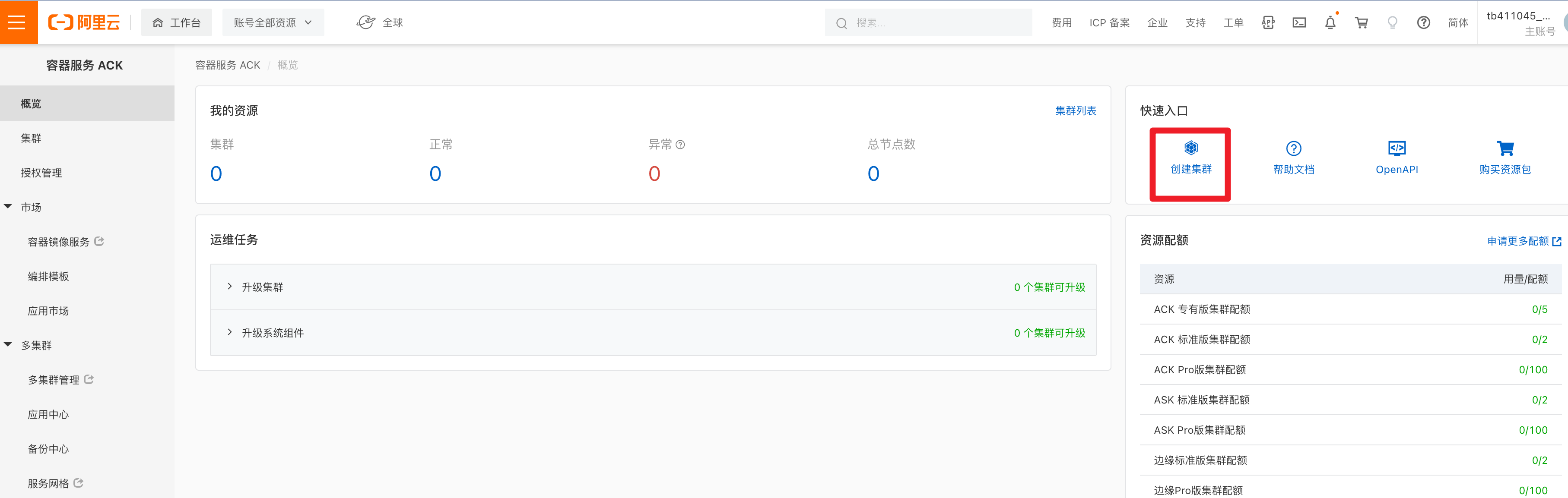Click the Create Cluster (创建集群) icon

pos(1190,148)
